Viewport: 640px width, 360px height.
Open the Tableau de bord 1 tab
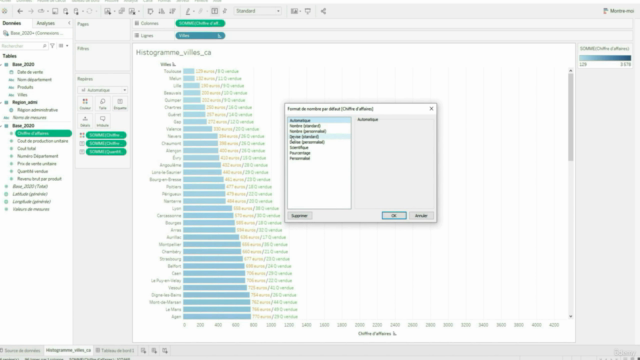[115, 350]
